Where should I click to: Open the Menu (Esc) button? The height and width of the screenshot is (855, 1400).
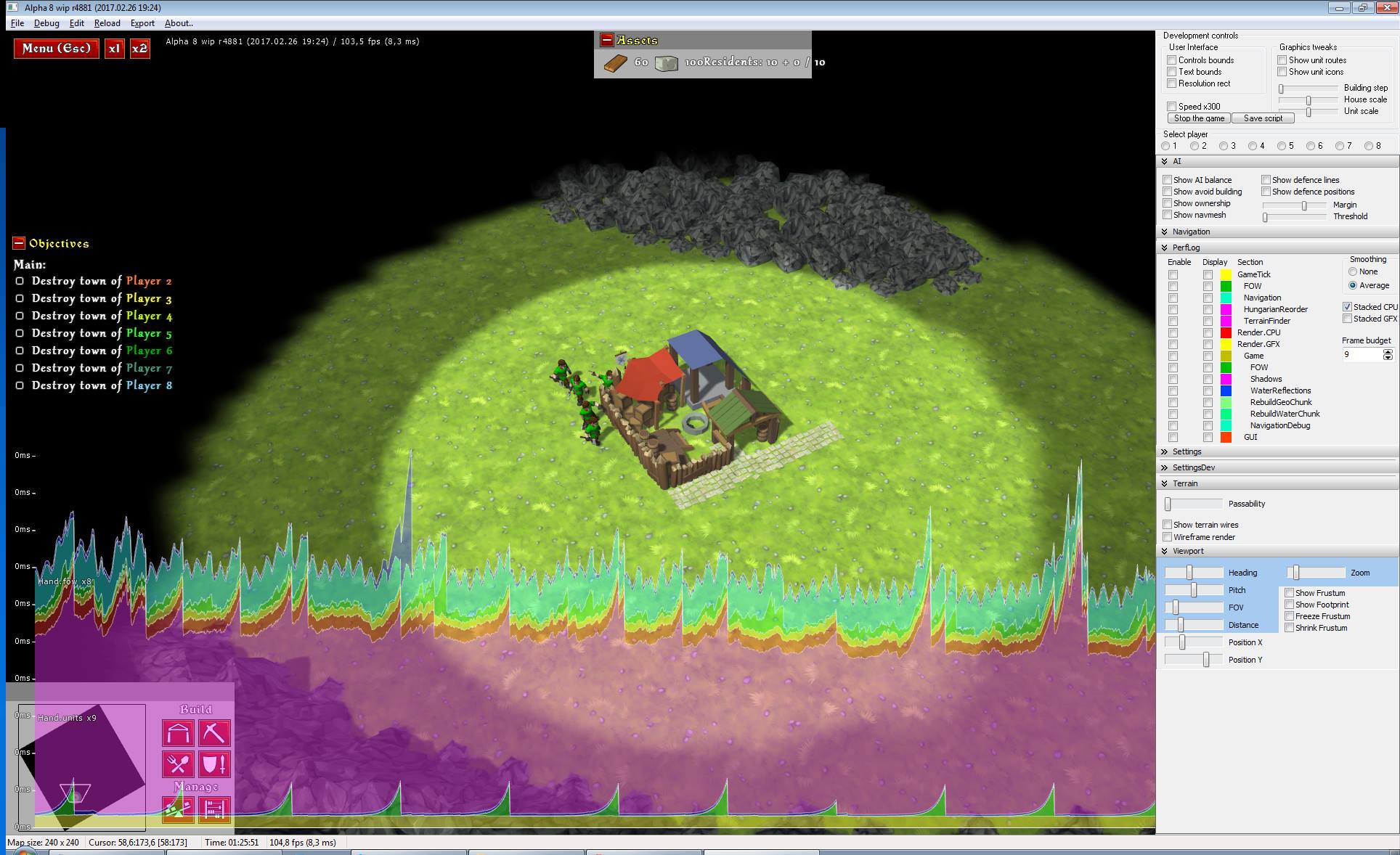[57, 49]
